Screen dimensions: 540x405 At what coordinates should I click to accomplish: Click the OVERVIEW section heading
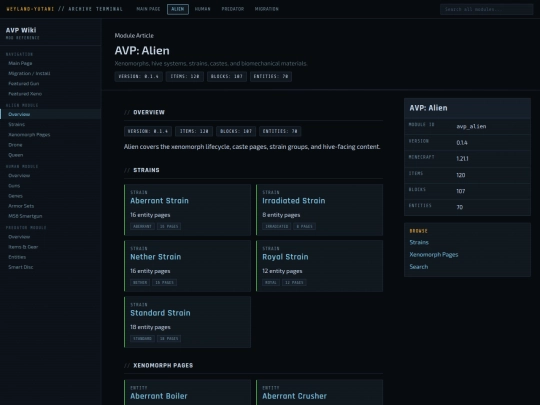[149, 112]
